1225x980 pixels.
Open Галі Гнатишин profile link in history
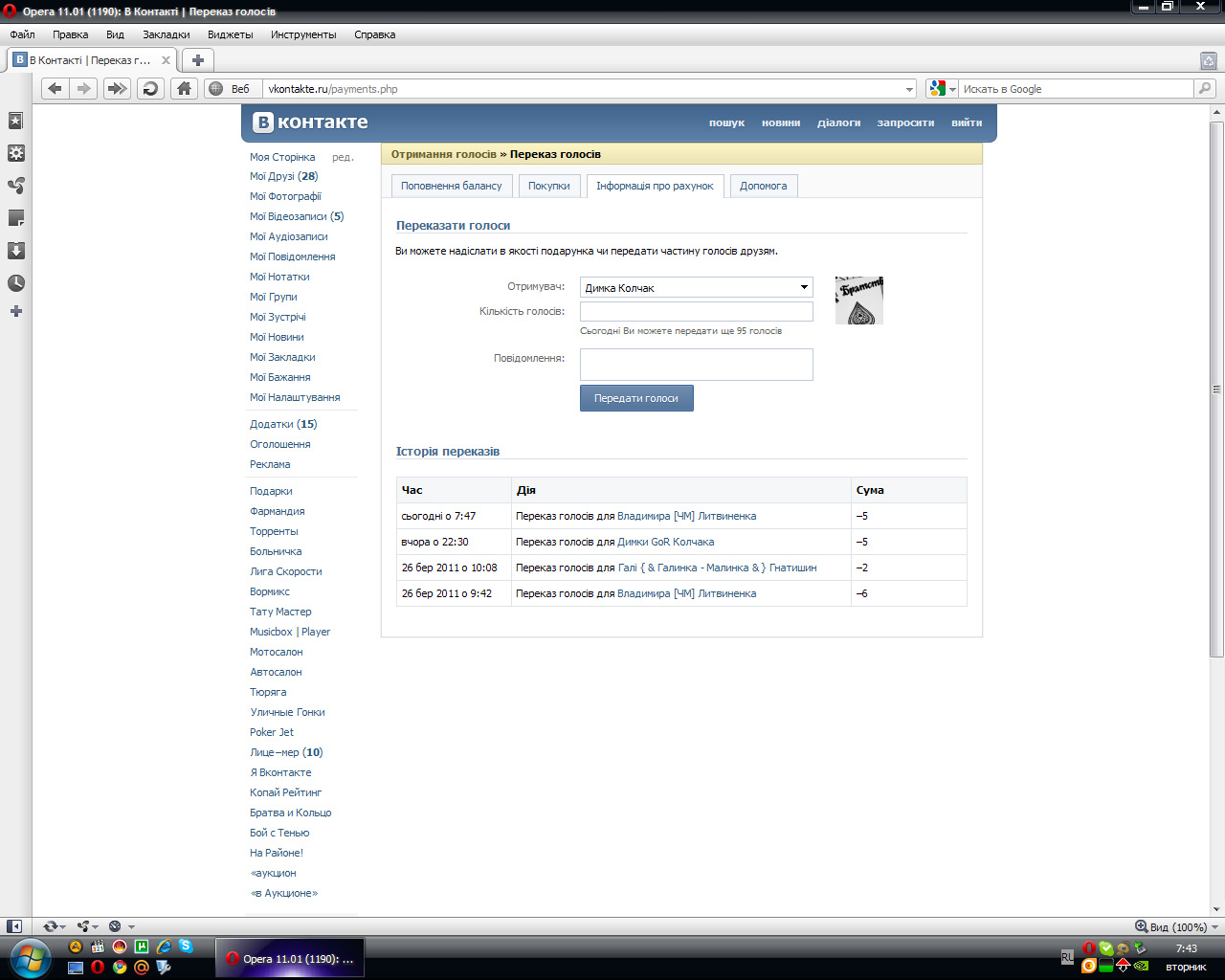pyautogui.click(x=718, y=568)
